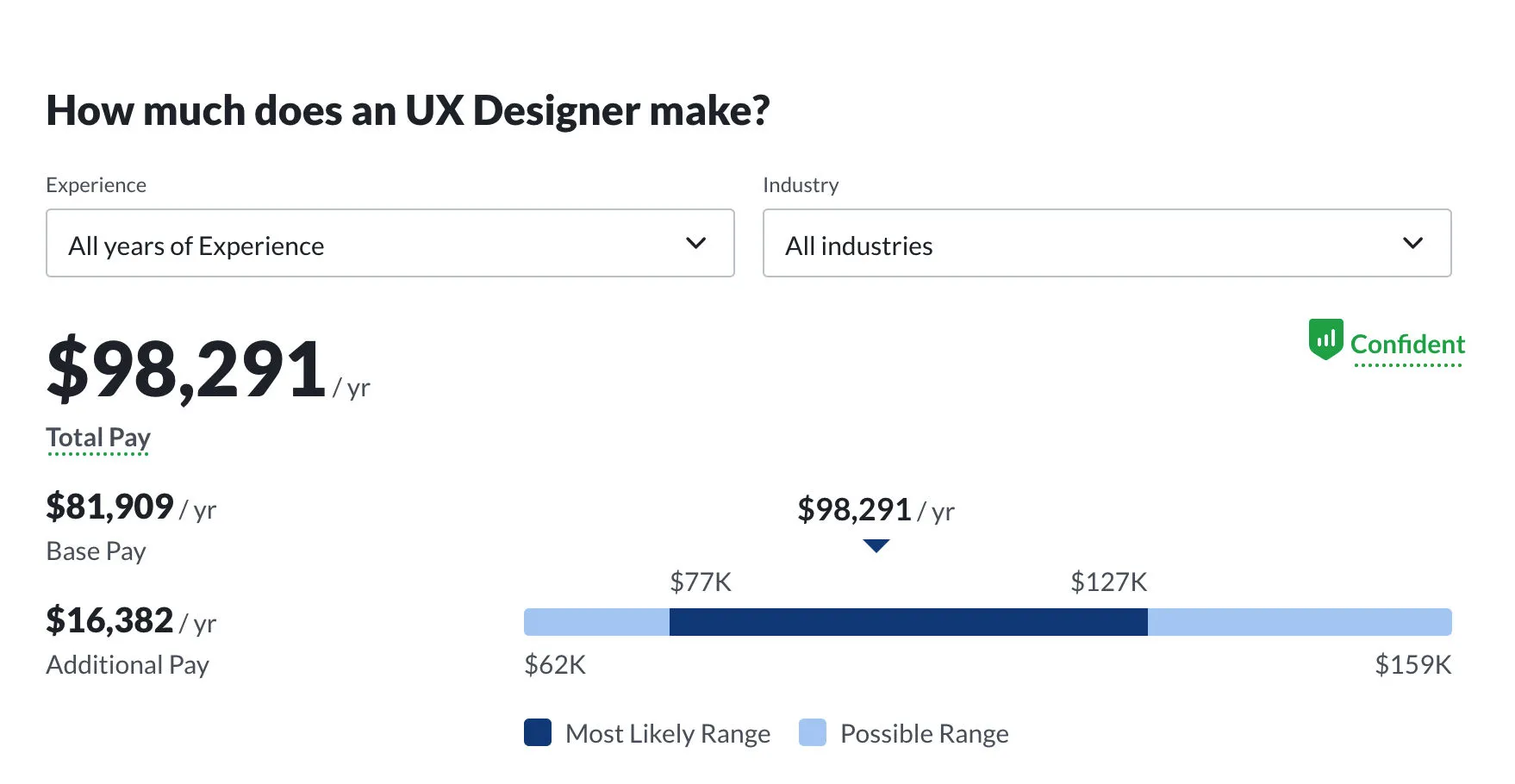Open the All industries selector
Viewport: 1515px width, 784px height.
point(1106,244)
